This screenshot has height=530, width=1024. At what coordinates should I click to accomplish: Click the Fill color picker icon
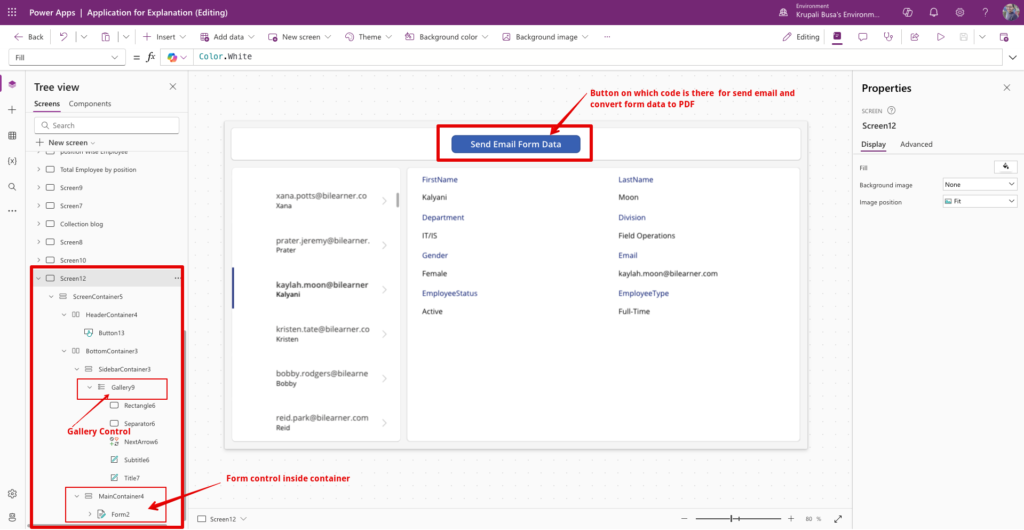(1006, 167)
